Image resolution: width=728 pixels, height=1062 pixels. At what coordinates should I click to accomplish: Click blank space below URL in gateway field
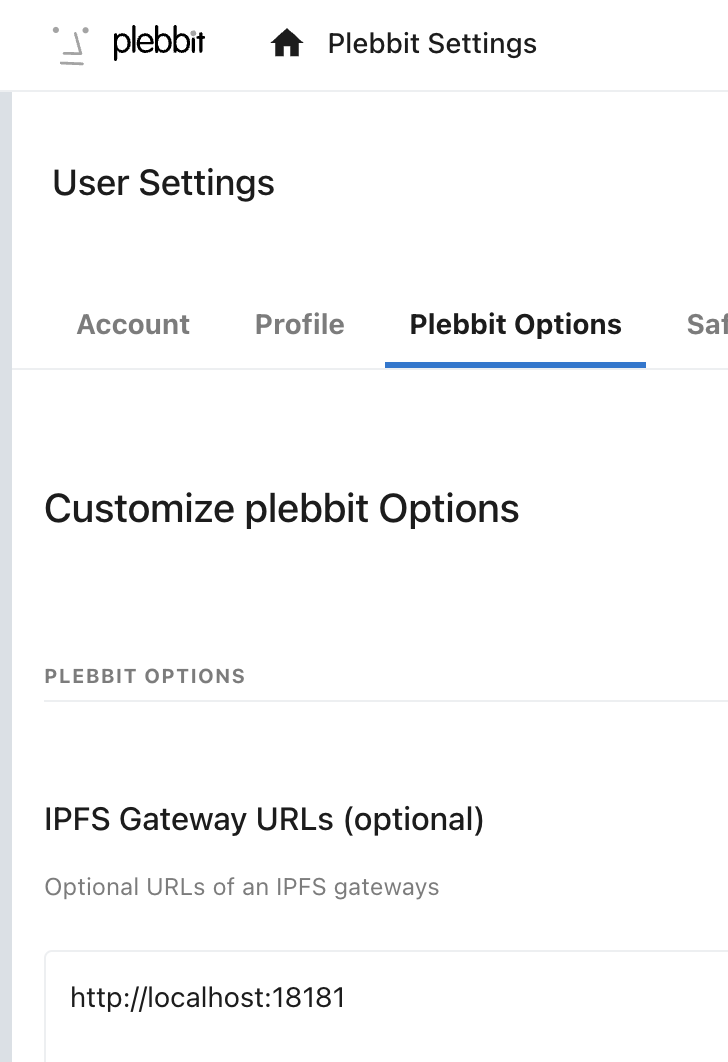coord(300,1045)
